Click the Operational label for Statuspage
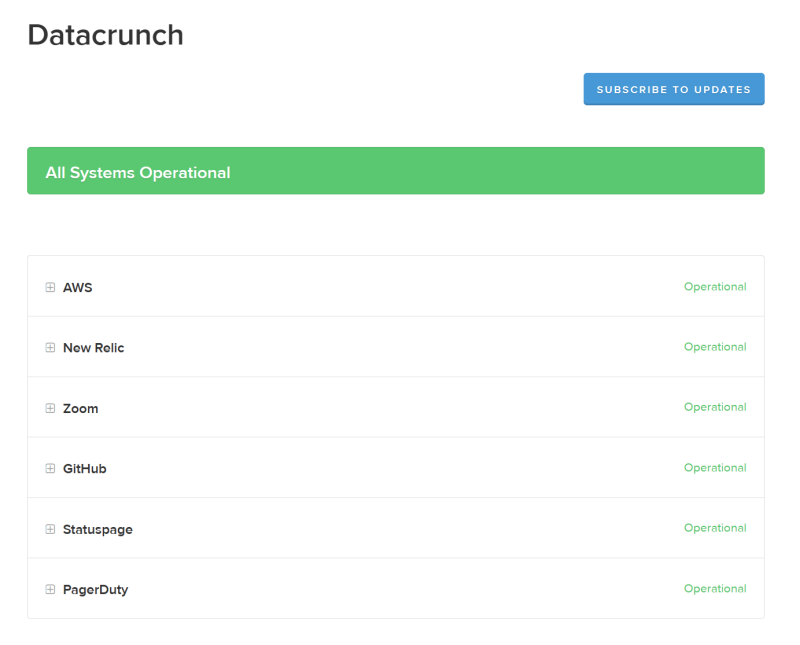The height and width of the screenshot is (645, 800). [x=715, y=528]
